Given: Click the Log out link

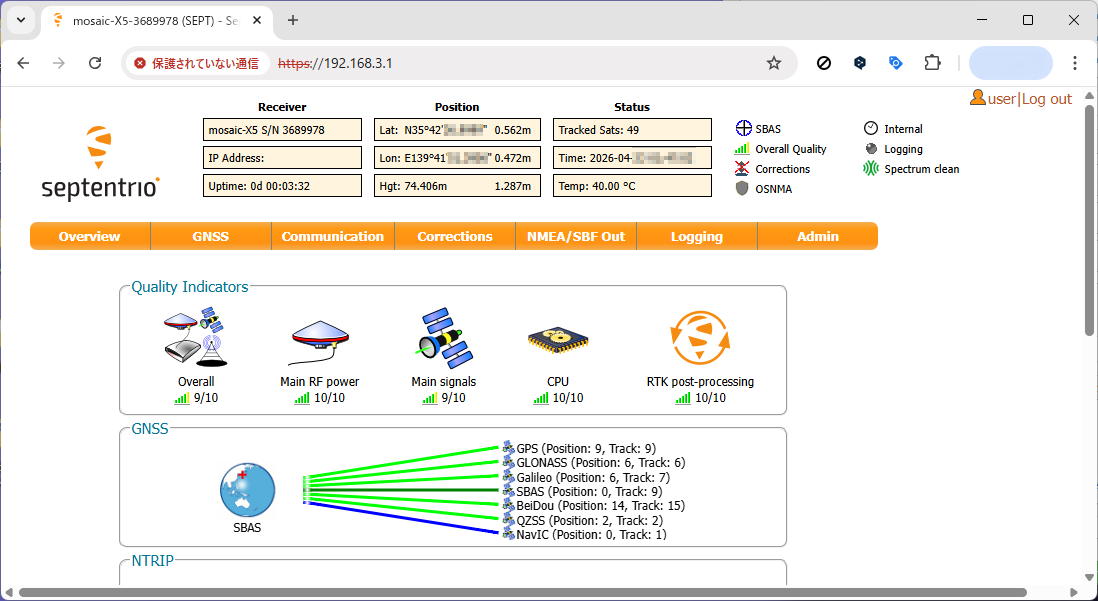Looking at the screenshot, I should click(x=1046, y=99).
